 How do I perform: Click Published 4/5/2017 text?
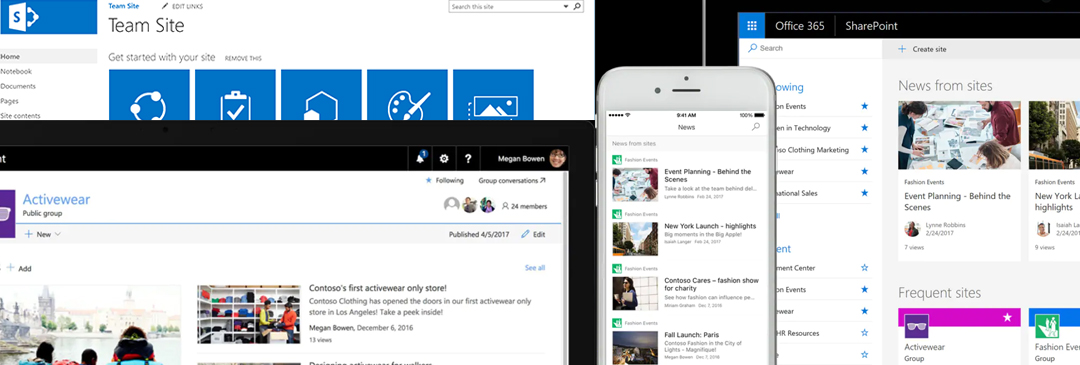click(480, 234)
